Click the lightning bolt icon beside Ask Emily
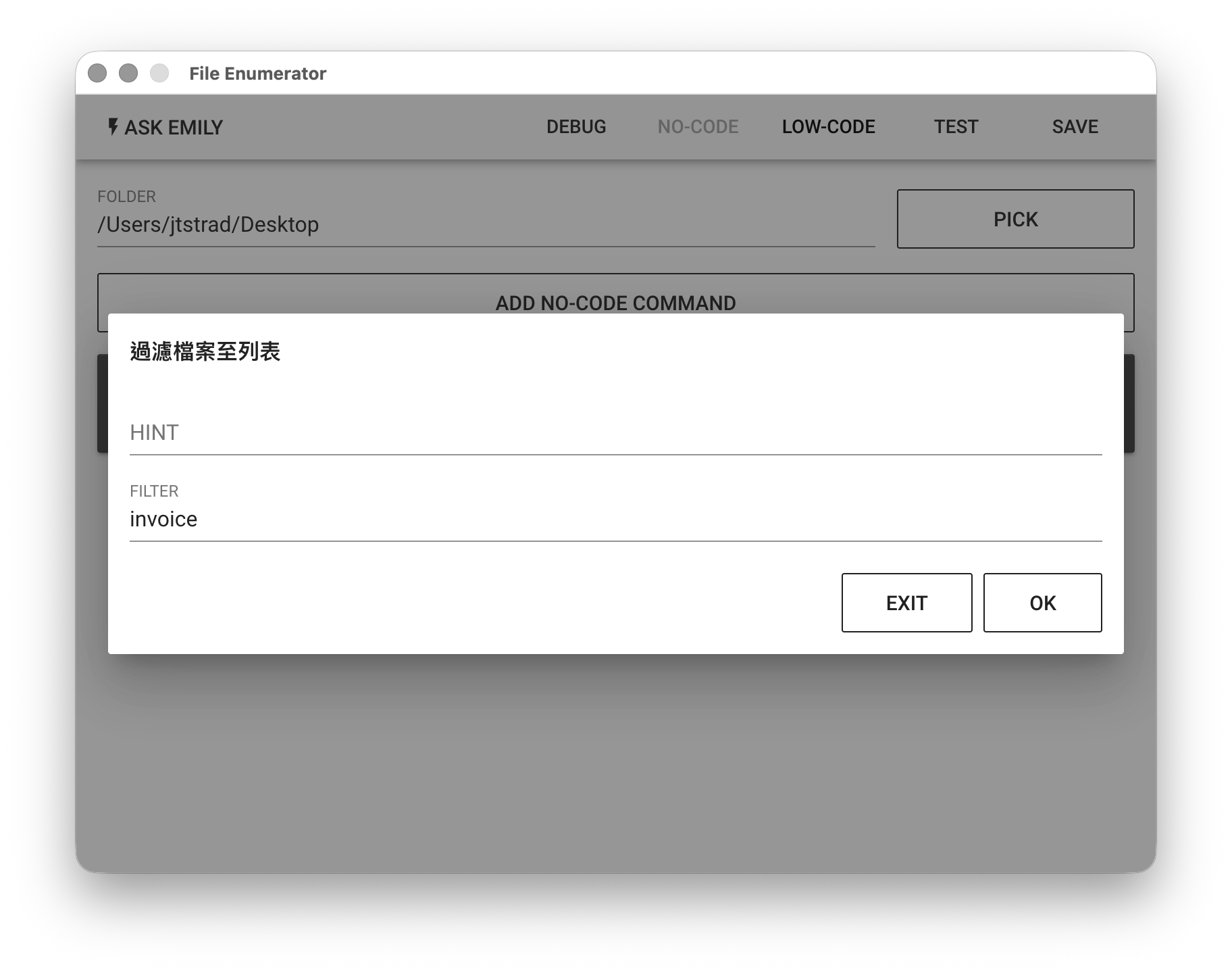The image size is (1232, 973). coord(113,127)
